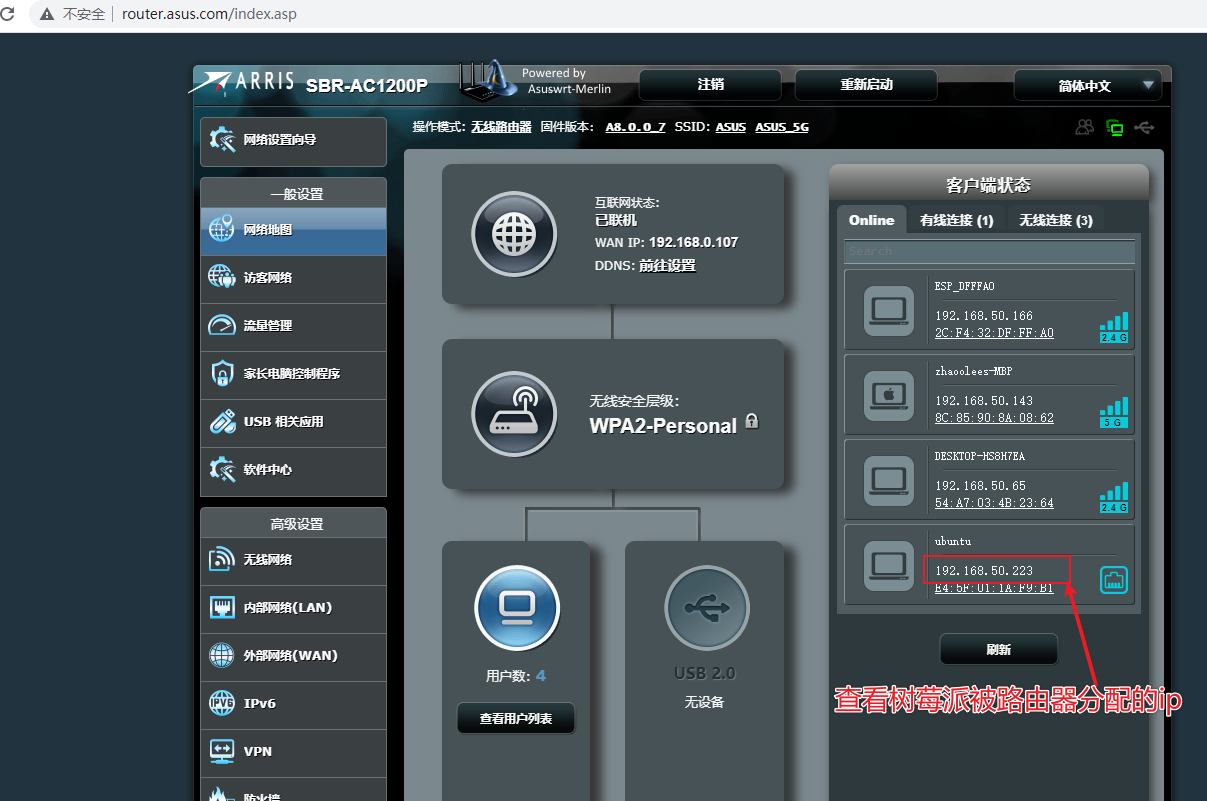Click the insecure-site warning triangle icon

click(x=46, y=14)
